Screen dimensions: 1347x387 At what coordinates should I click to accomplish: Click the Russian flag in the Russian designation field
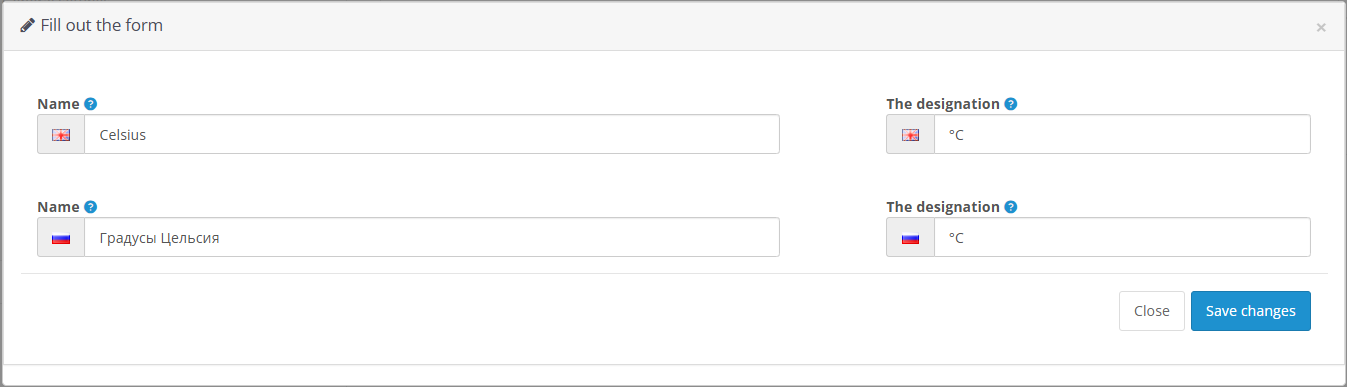pyautogui.click(x=910, y=238)
